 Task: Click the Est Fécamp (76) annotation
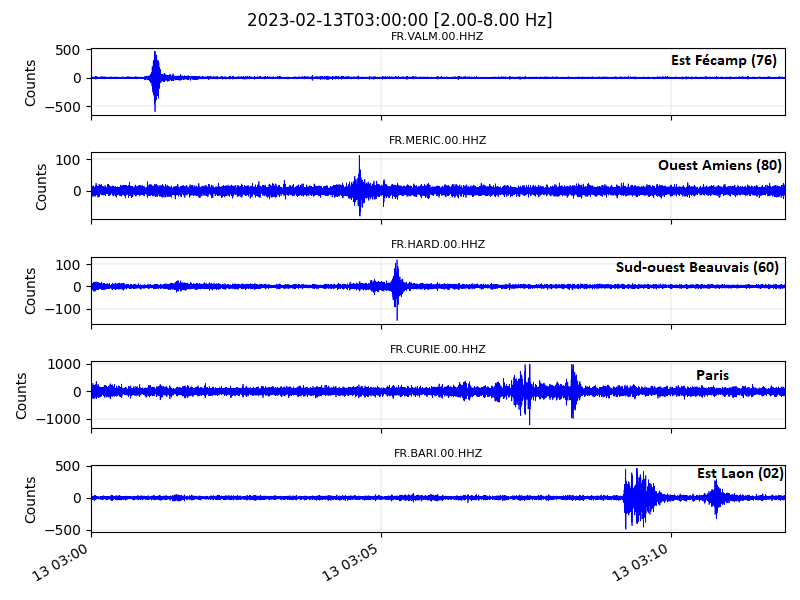click(723, 61)
